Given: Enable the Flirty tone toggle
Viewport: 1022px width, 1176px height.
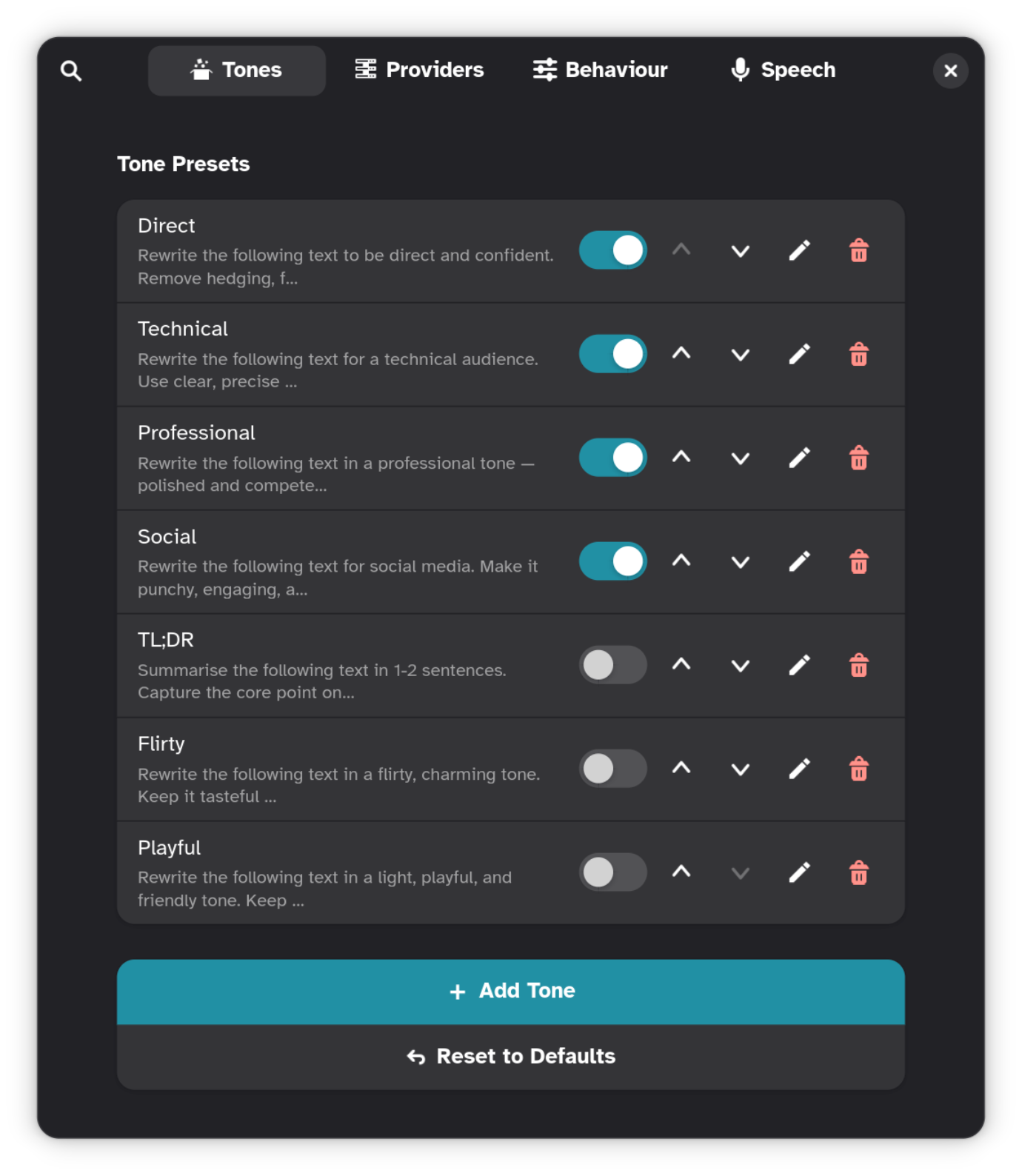Looking at the screenshot, I should click(x=612, y=769).
